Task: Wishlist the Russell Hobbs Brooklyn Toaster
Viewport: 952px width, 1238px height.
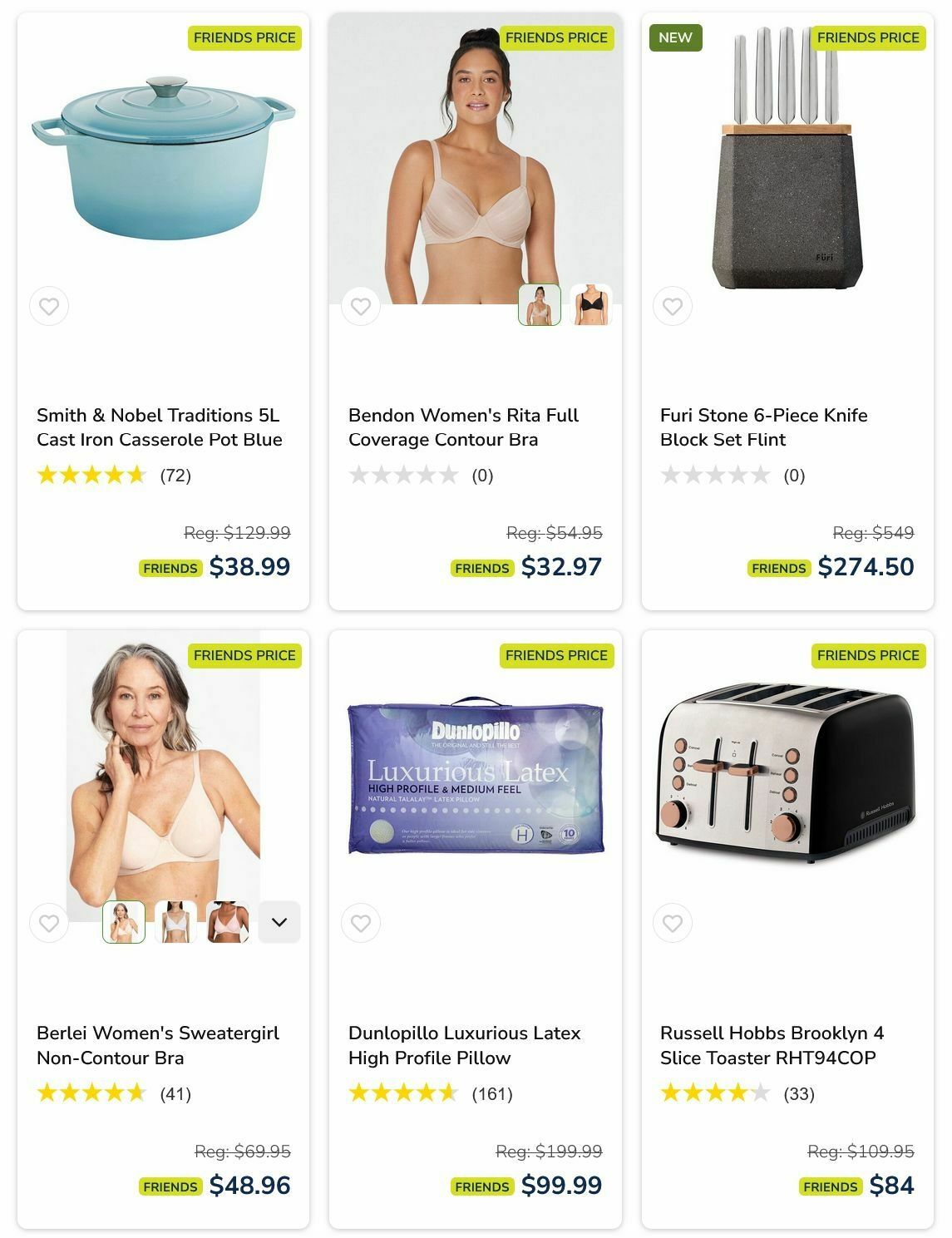Action: (x=673, y=923)
